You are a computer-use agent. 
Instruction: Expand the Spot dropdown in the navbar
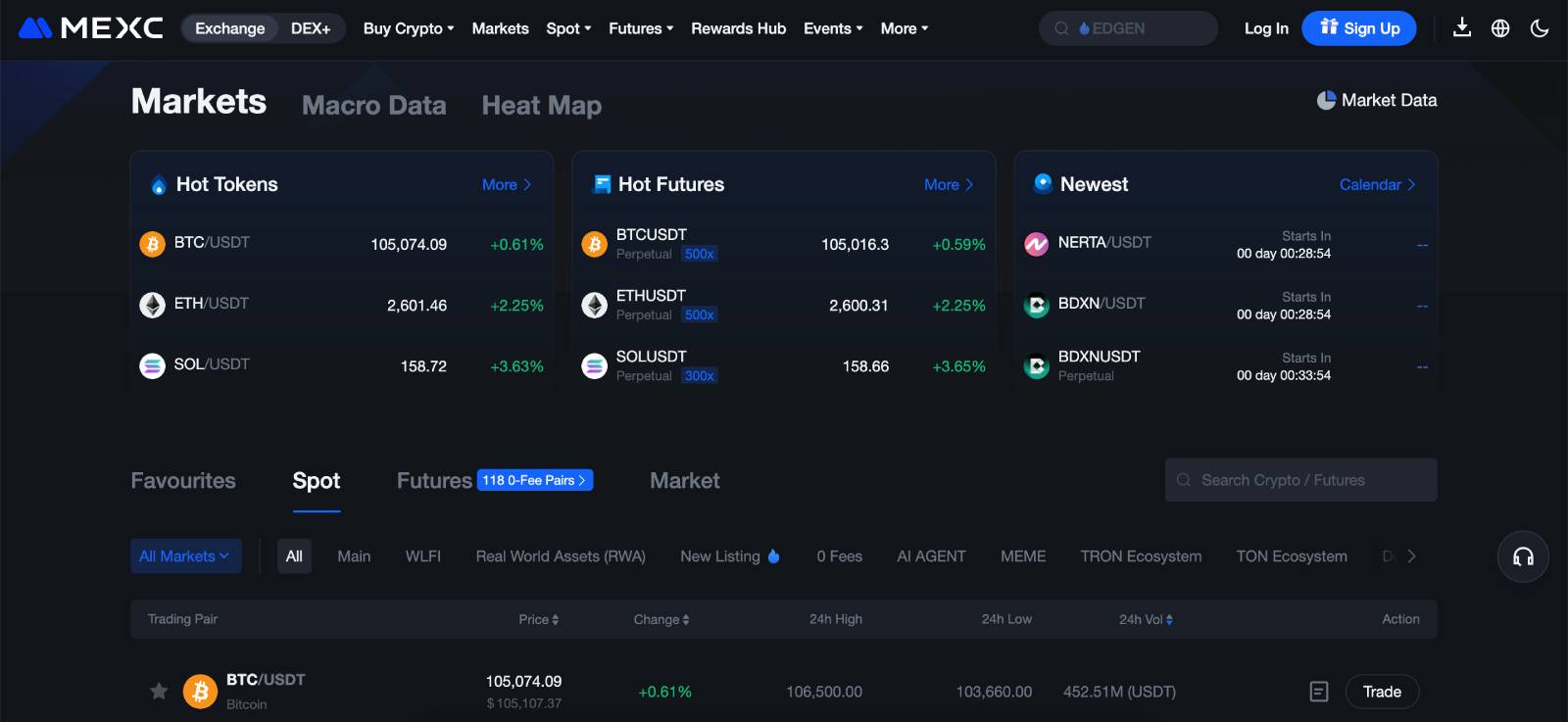pos(568,28)
